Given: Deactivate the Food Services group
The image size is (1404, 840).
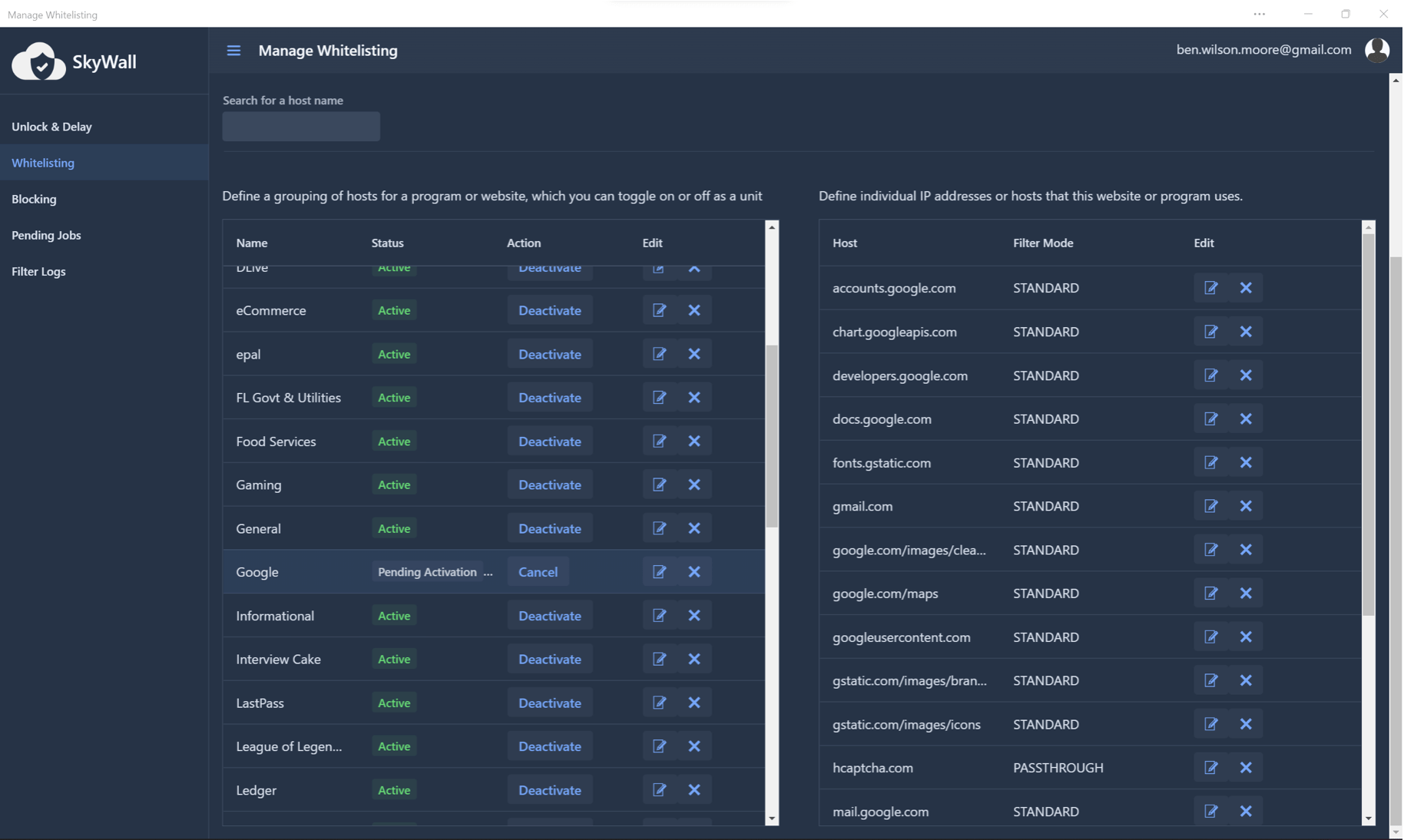Looking at the screenshot, I should pyautogui.click(x=549, y=441).
